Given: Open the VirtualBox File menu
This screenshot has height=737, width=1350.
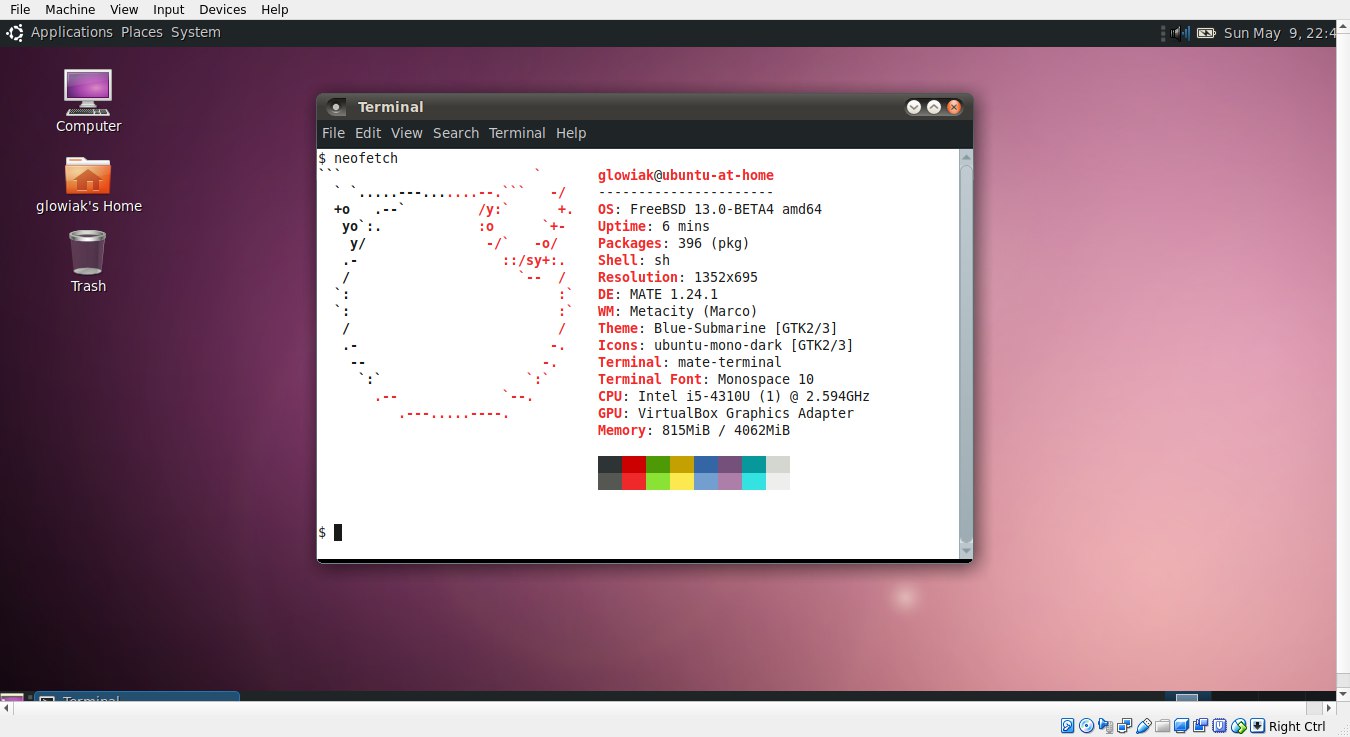Looking at the screenshot, I should (20, 9).
